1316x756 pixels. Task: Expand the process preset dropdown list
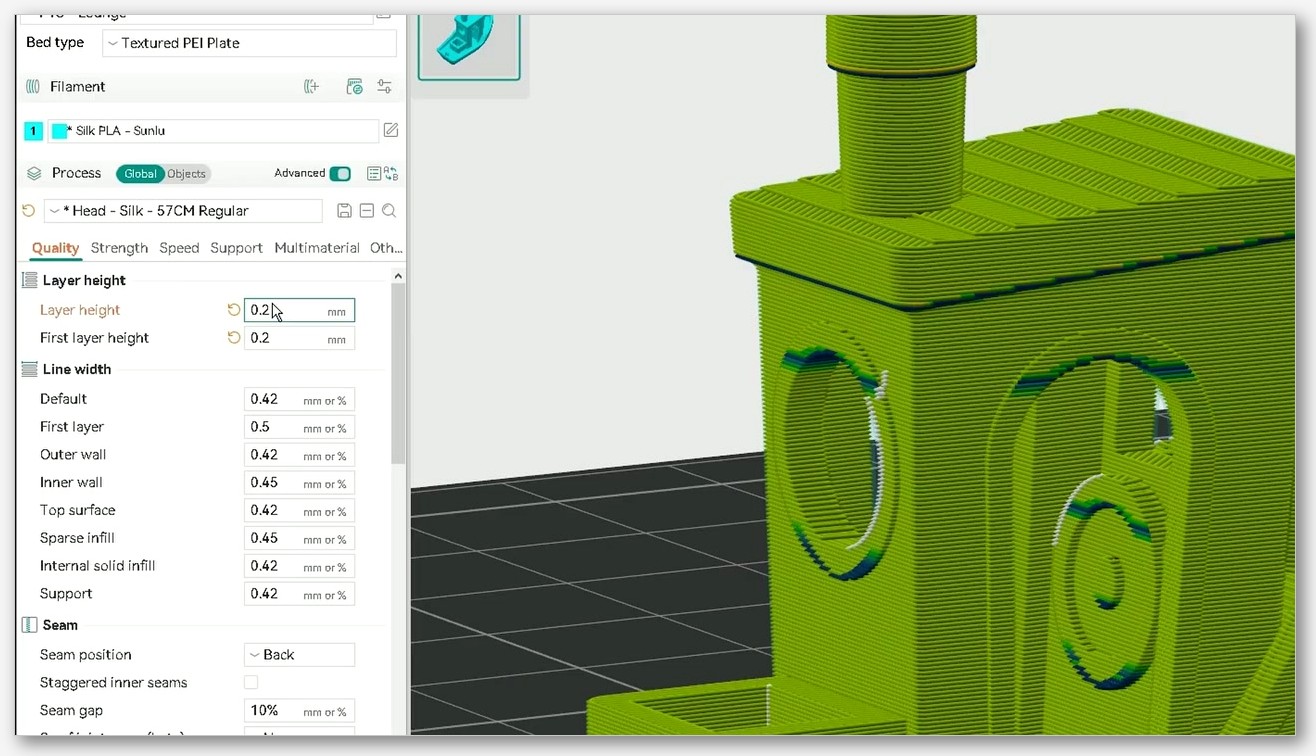pos(183,211)
